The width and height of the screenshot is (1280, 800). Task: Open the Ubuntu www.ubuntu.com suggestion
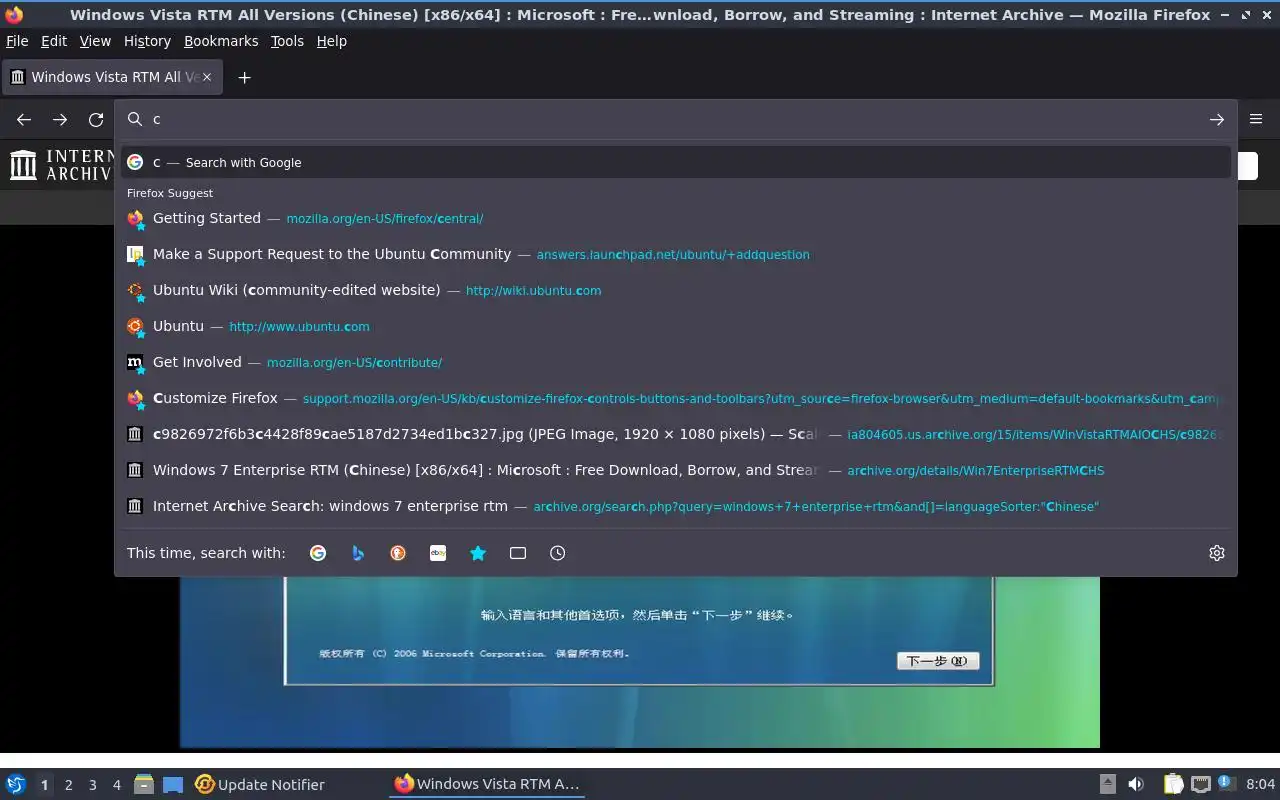(x=676, y=326)
